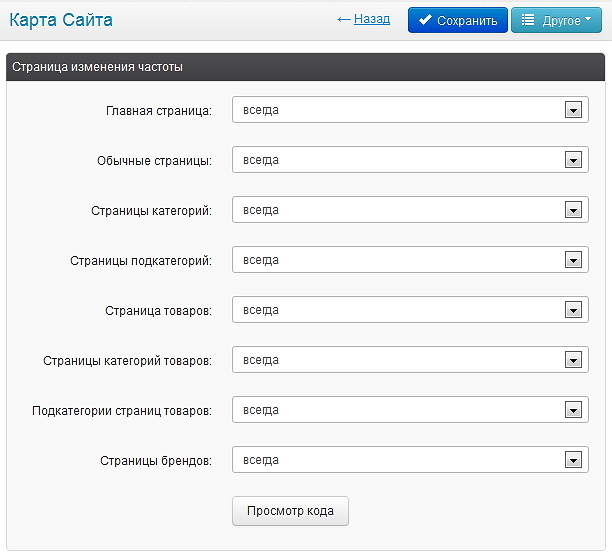612x557 pixels.
Task: Open Подкатегории страниц товаров frequency dropdown
Action: tap(410, 410)
